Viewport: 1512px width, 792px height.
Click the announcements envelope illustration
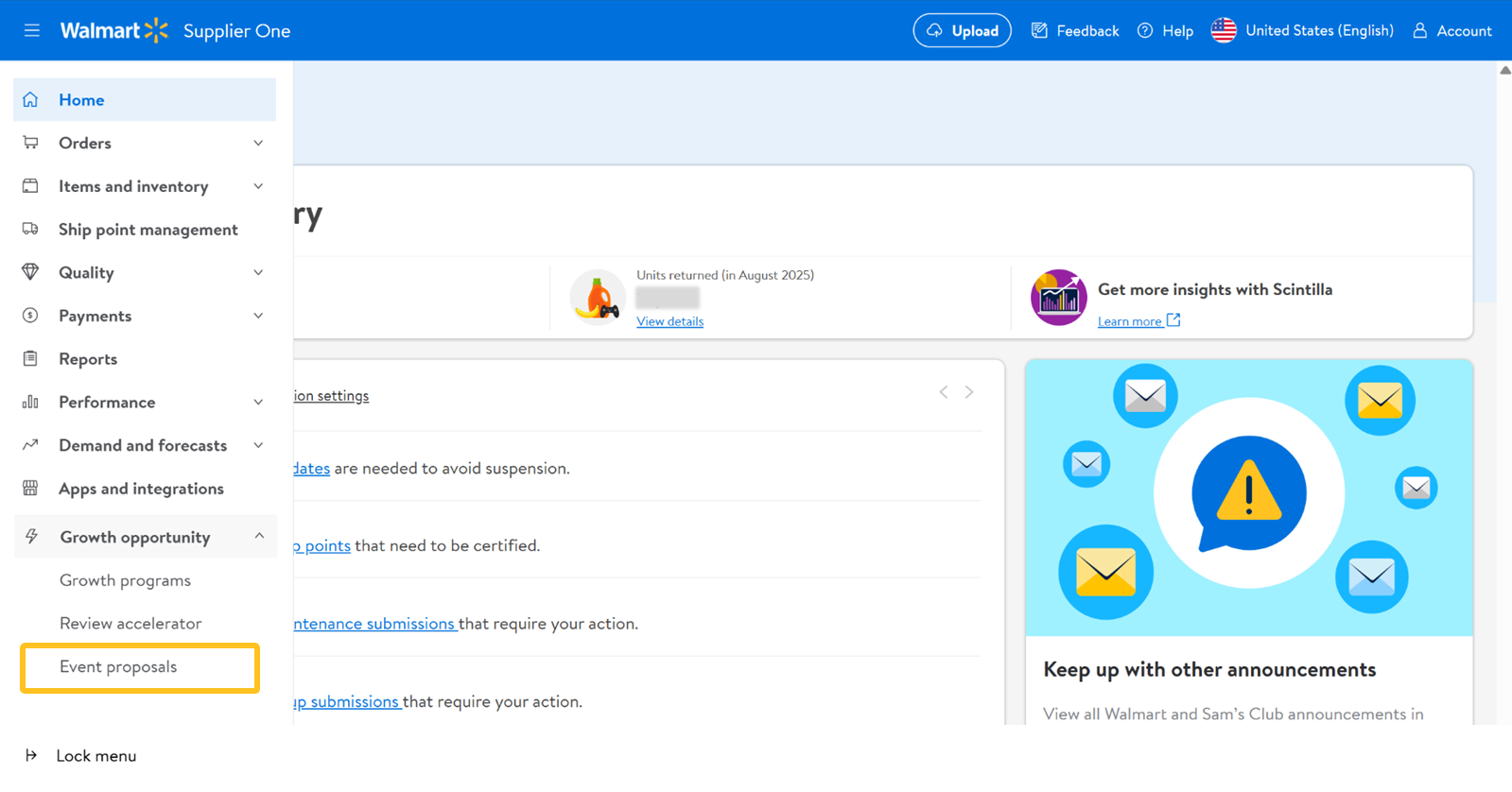pyautogui.click(x=1249, y=497)
